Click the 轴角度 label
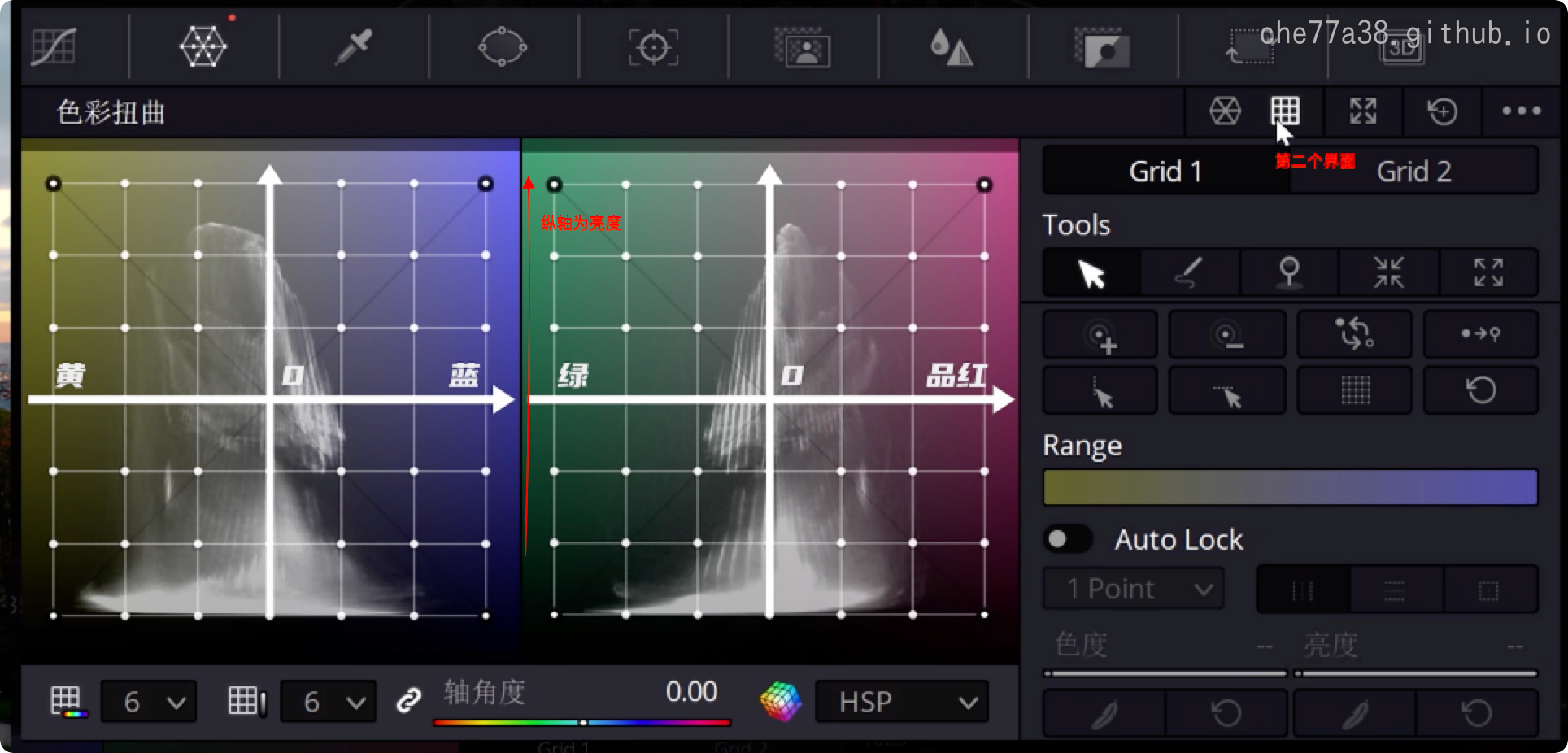The width and height of the screenshot is (1568, 753). pos(485,692)
